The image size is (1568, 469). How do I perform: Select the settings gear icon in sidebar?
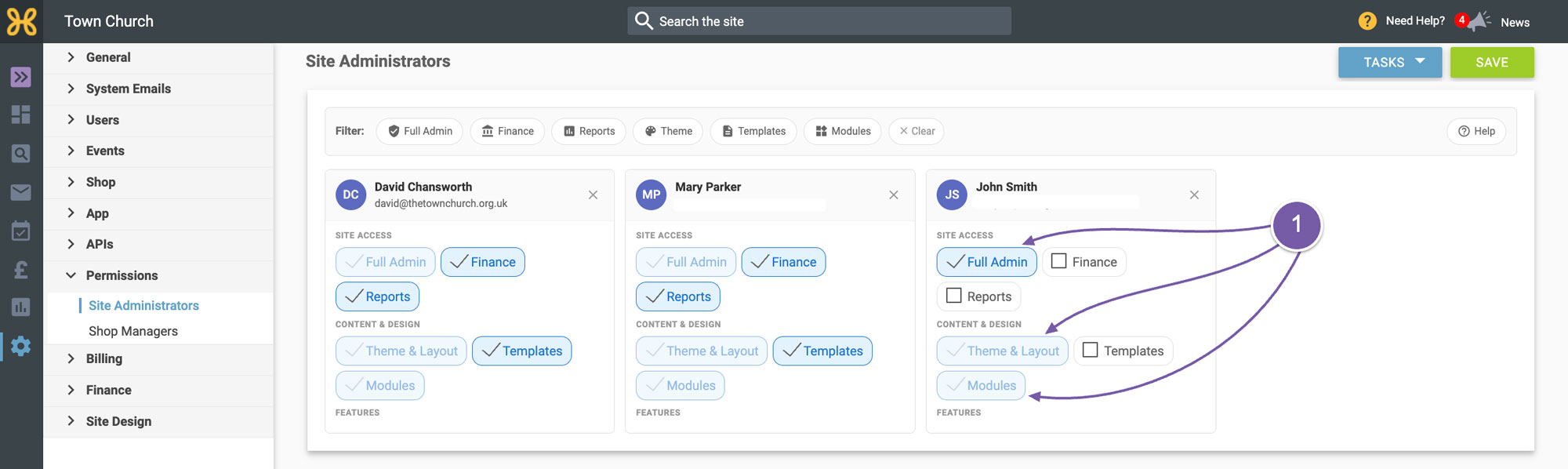21,346
